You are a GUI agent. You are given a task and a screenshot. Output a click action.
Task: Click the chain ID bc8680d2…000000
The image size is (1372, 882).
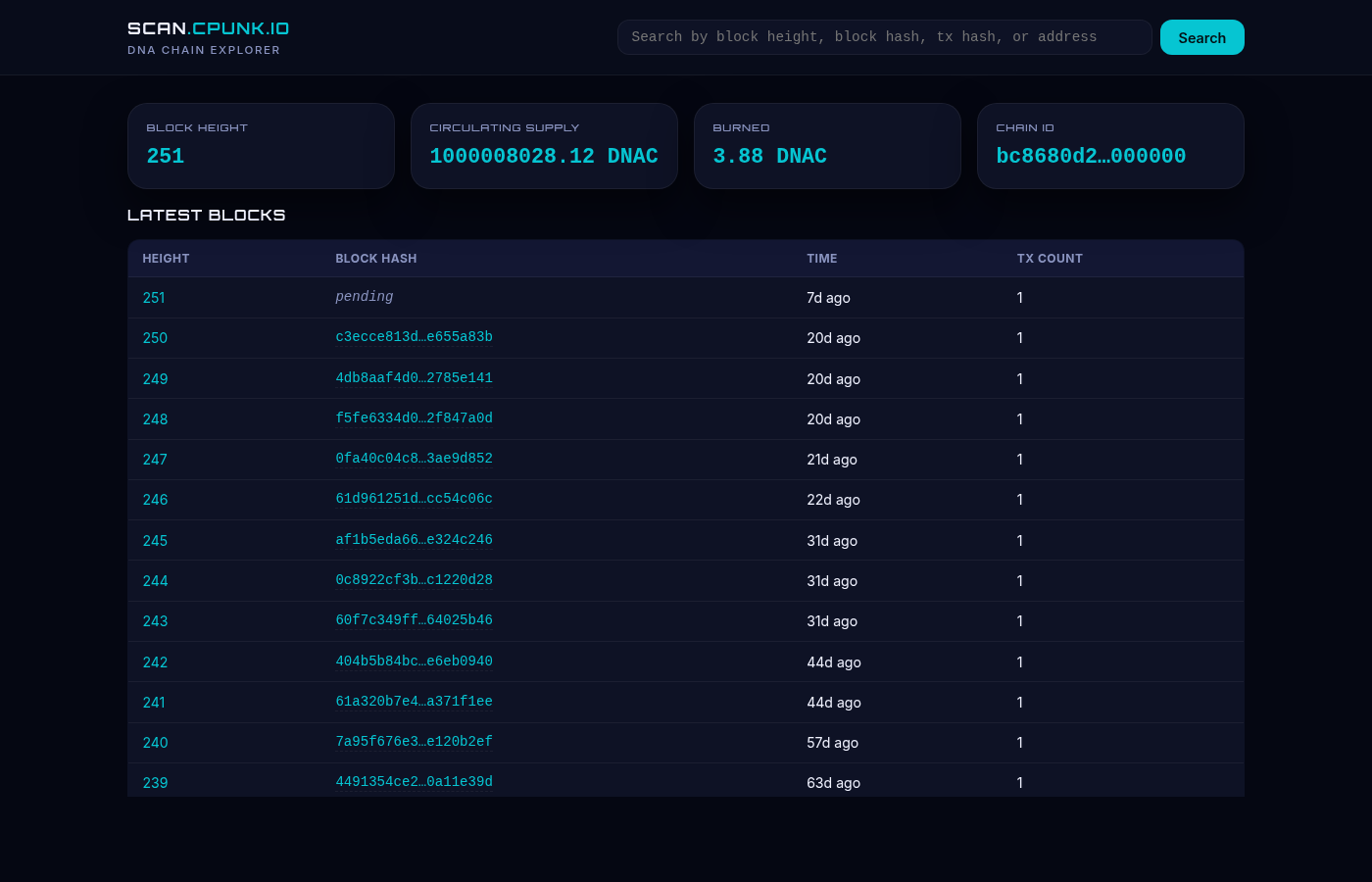click(1091, 156)
